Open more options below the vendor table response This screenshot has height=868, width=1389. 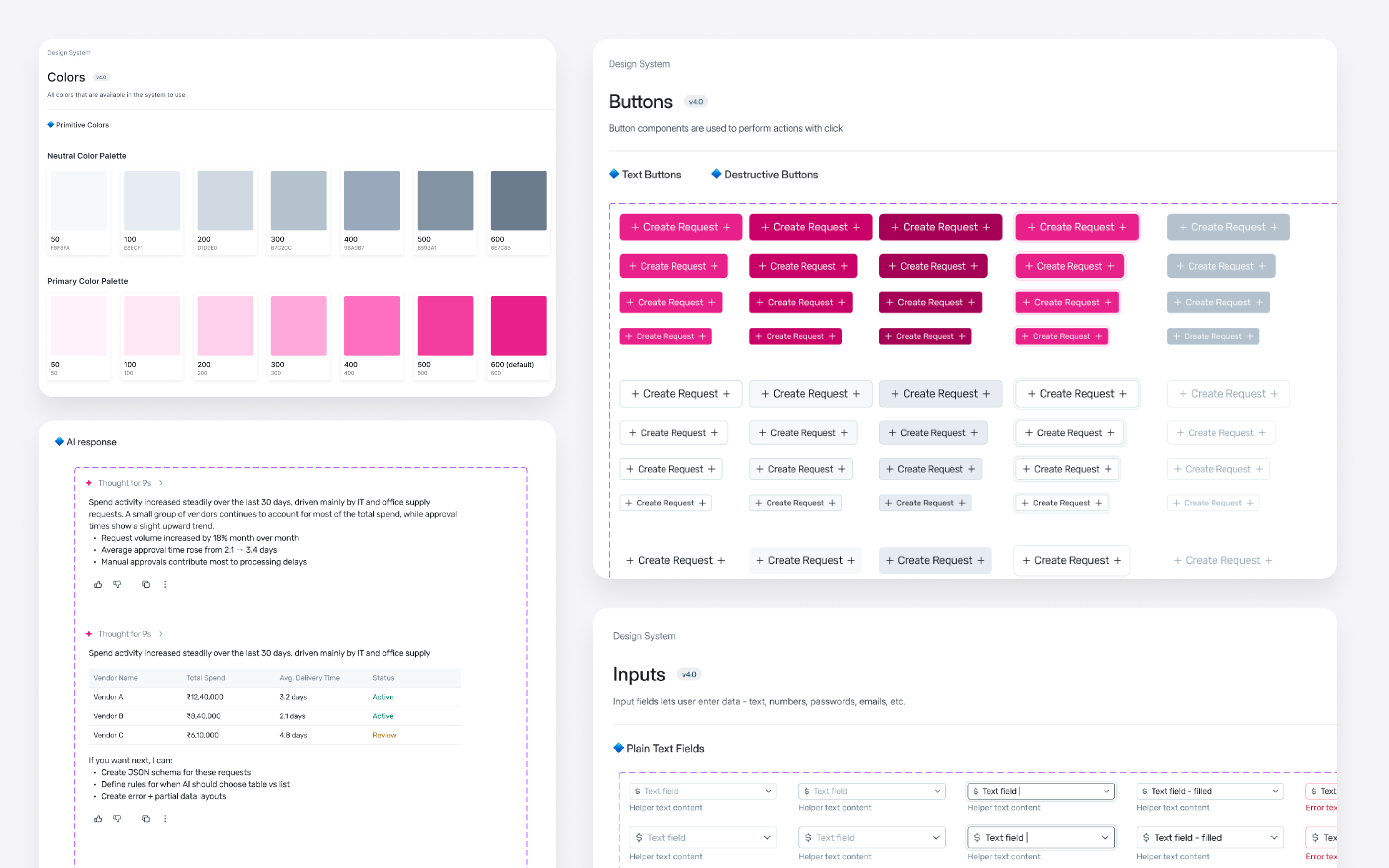165,818
